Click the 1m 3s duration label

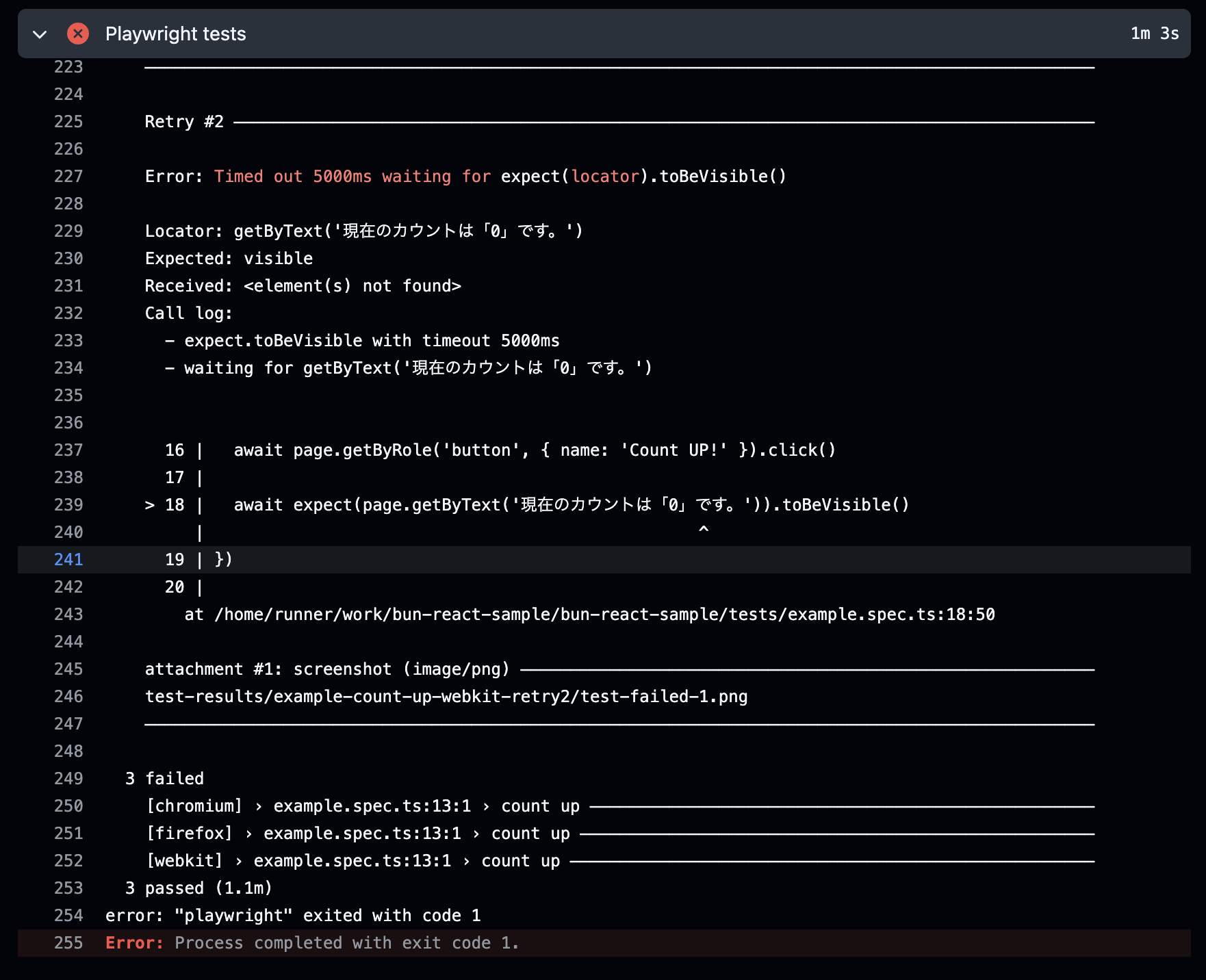(x=1153, y=32)
